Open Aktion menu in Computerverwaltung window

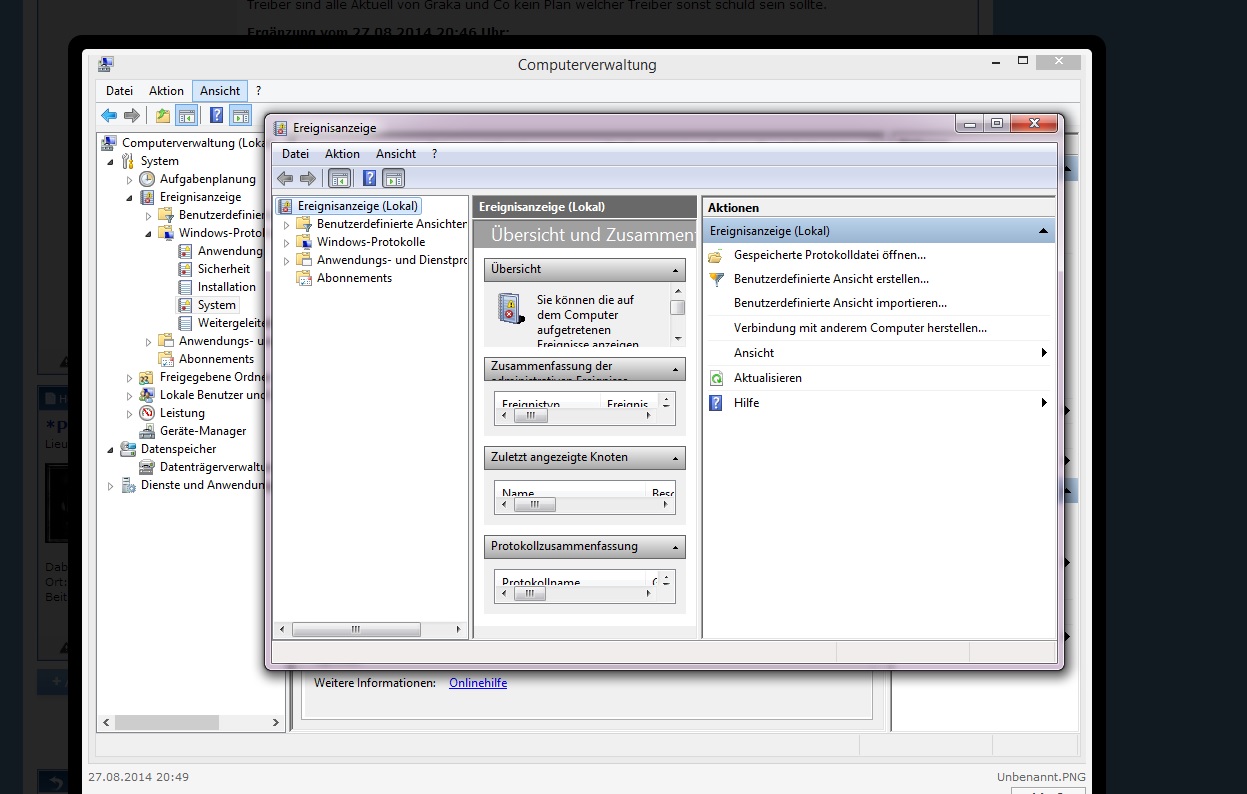[166, 90]
